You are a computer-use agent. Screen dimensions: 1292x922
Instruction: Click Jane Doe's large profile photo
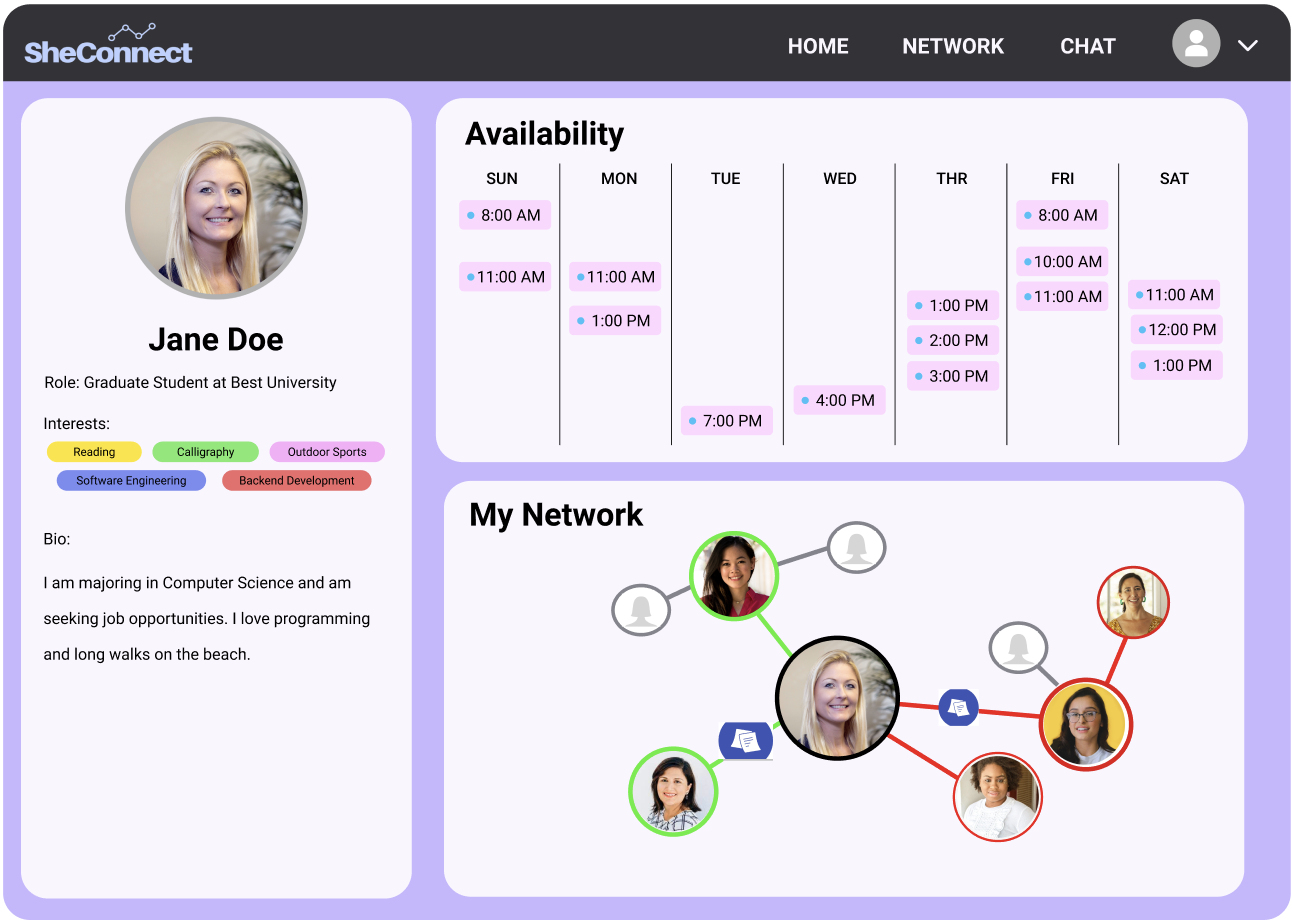click(216, 208)
